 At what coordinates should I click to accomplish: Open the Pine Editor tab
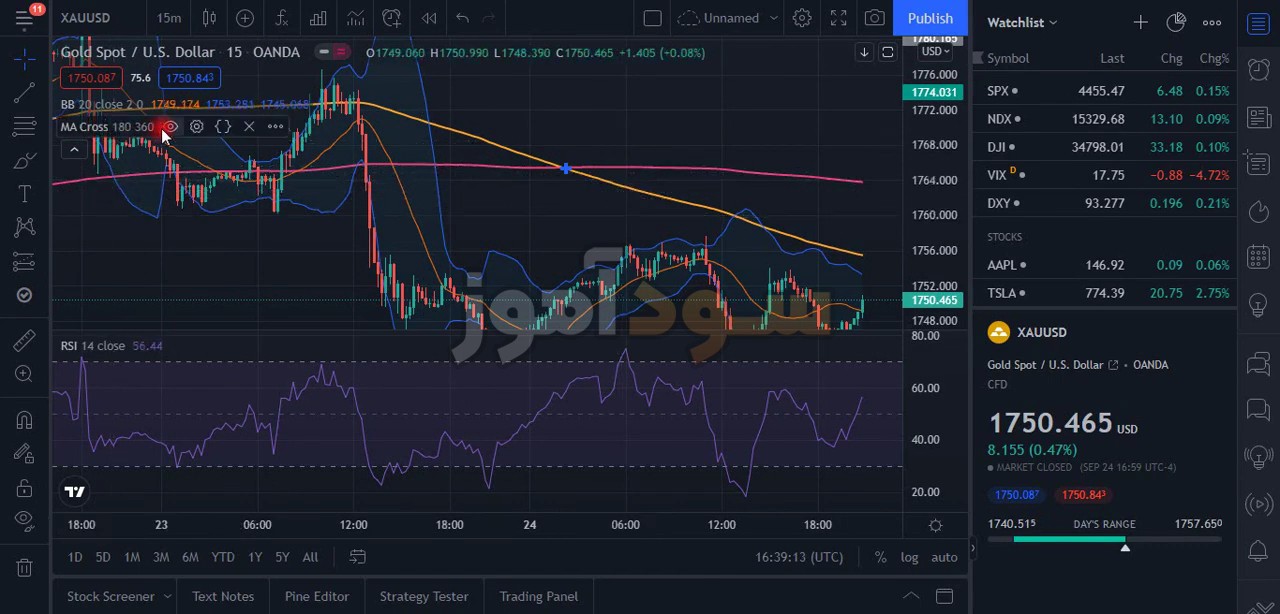click(317, 596)
